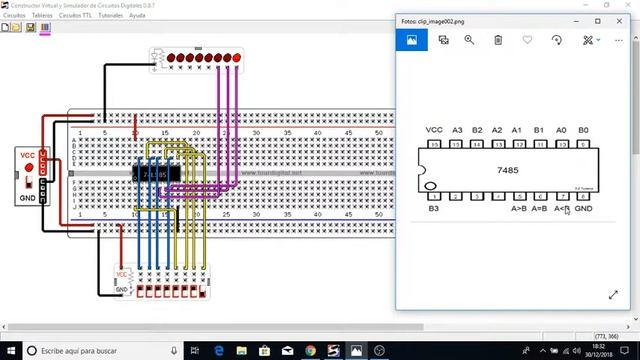640x360 pixels.
Task: Open Microsoft Store from the taskbar
Action: click(264, 351)
